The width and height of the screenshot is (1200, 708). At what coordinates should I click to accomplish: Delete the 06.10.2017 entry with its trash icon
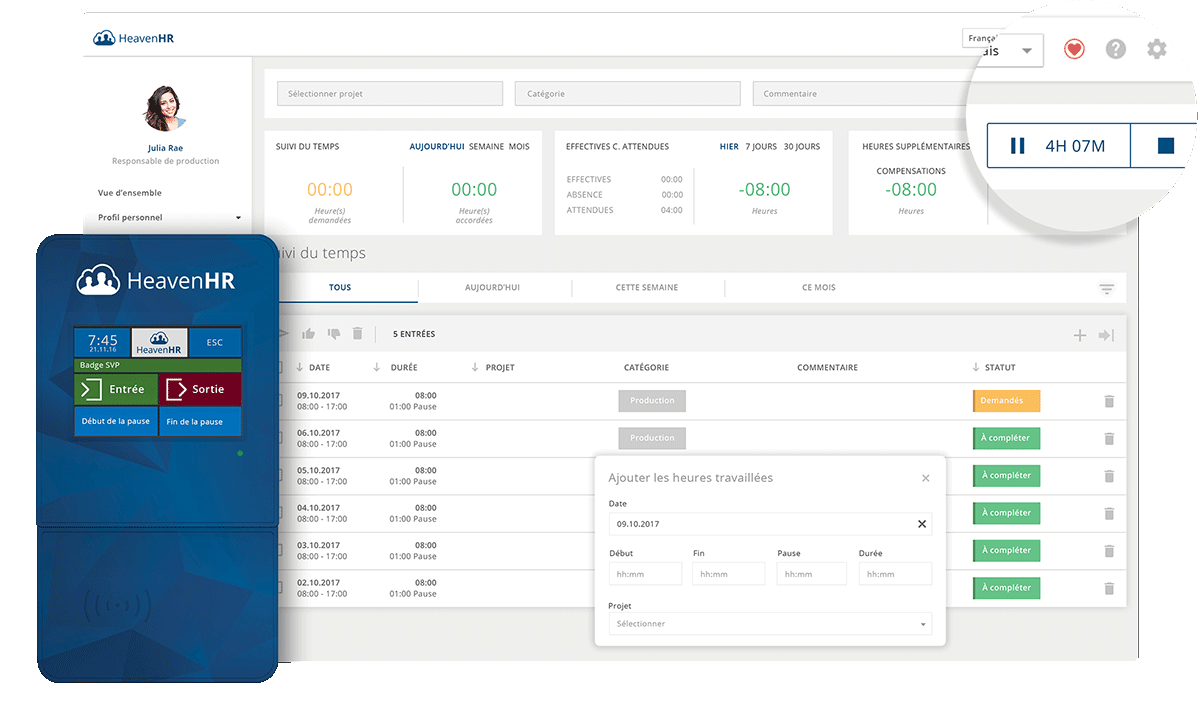pos(1109,438)
